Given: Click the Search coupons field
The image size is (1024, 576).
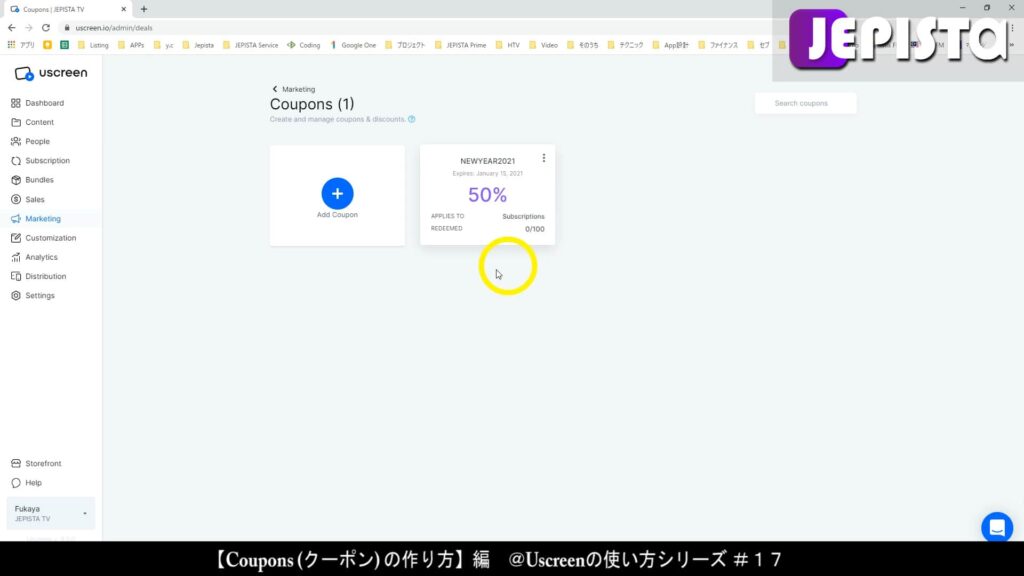Looking at the screenshot, I should [805, 103].
